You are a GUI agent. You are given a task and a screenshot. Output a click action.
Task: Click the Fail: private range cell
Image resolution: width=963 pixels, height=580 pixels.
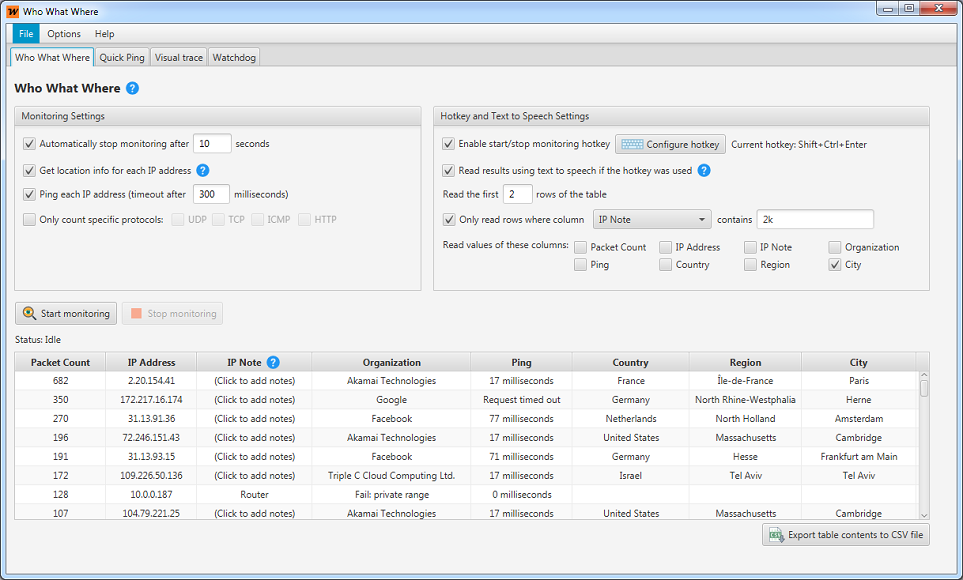point(391,495)
